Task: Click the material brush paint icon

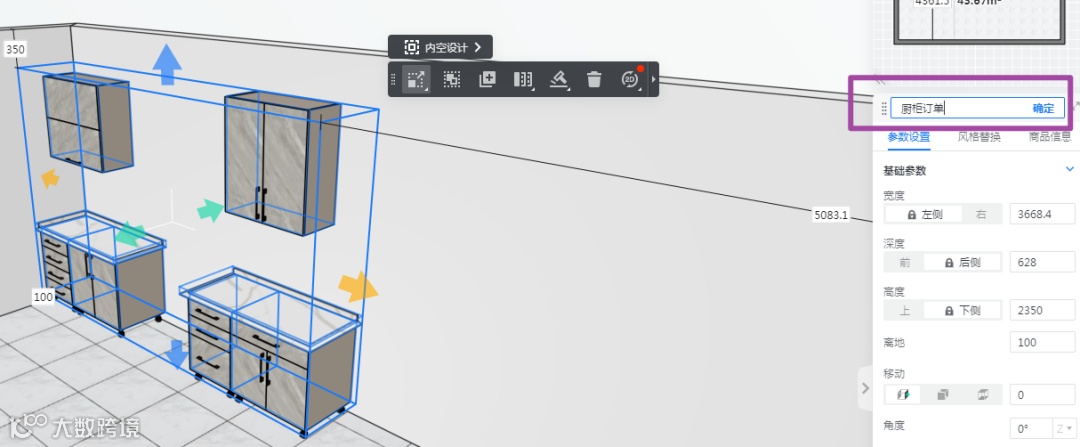Action: [559, 80]
